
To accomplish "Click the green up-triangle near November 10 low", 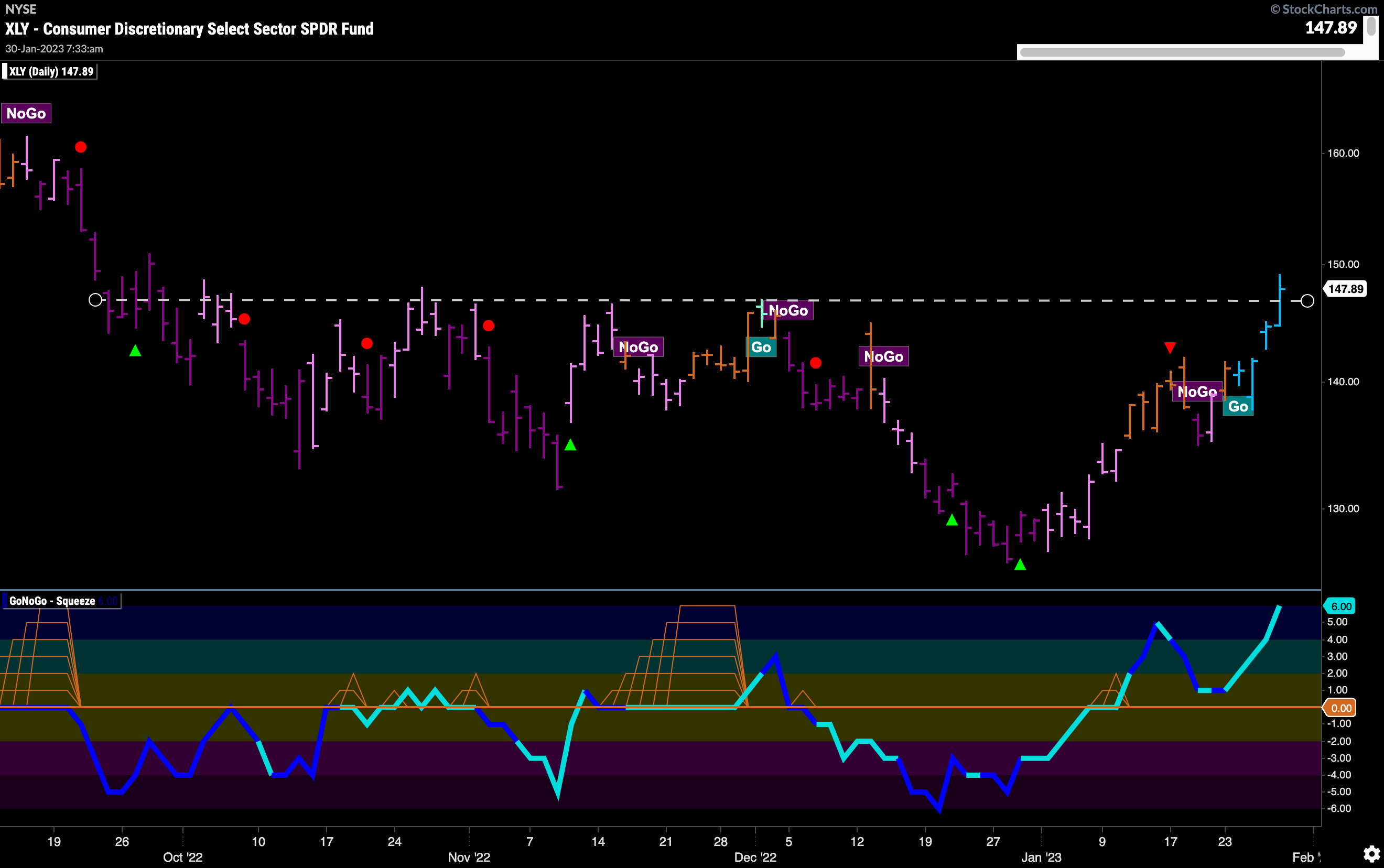I will (570, 444).
